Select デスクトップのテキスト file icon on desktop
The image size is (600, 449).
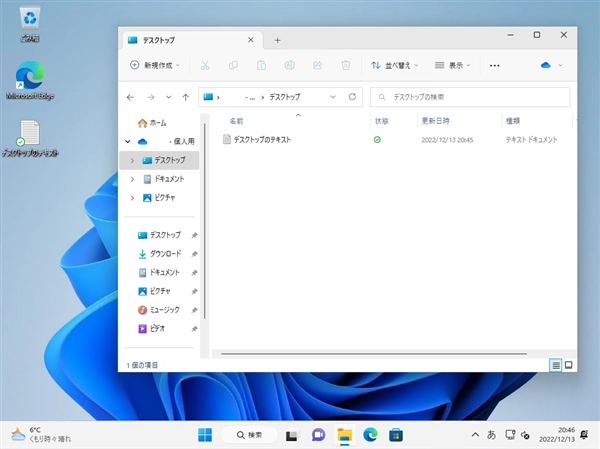[x=30, y=138]
